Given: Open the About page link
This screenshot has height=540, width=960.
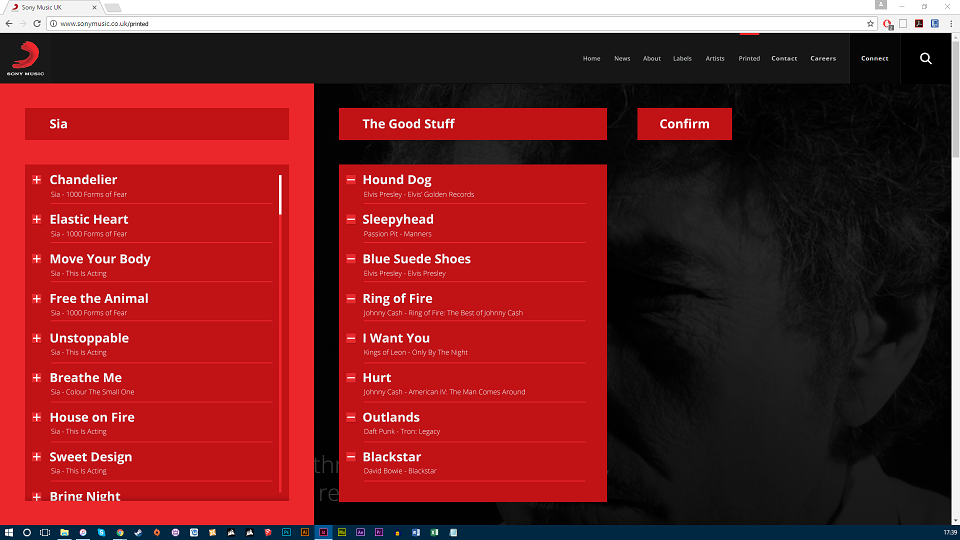Looking at the screenshot, I should [x=651, y=59].
